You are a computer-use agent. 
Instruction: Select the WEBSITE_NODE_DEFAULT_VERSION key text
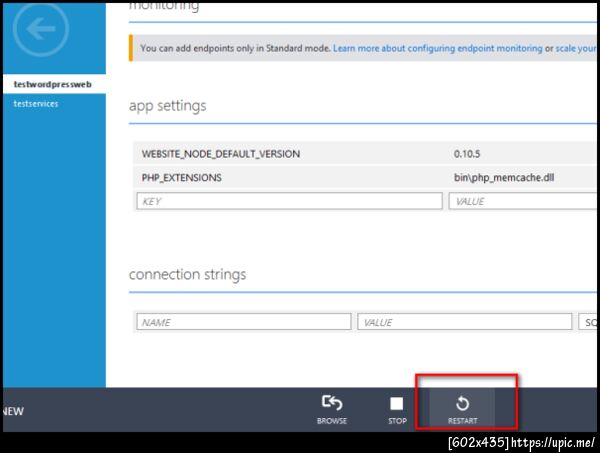tap(221, 154)
